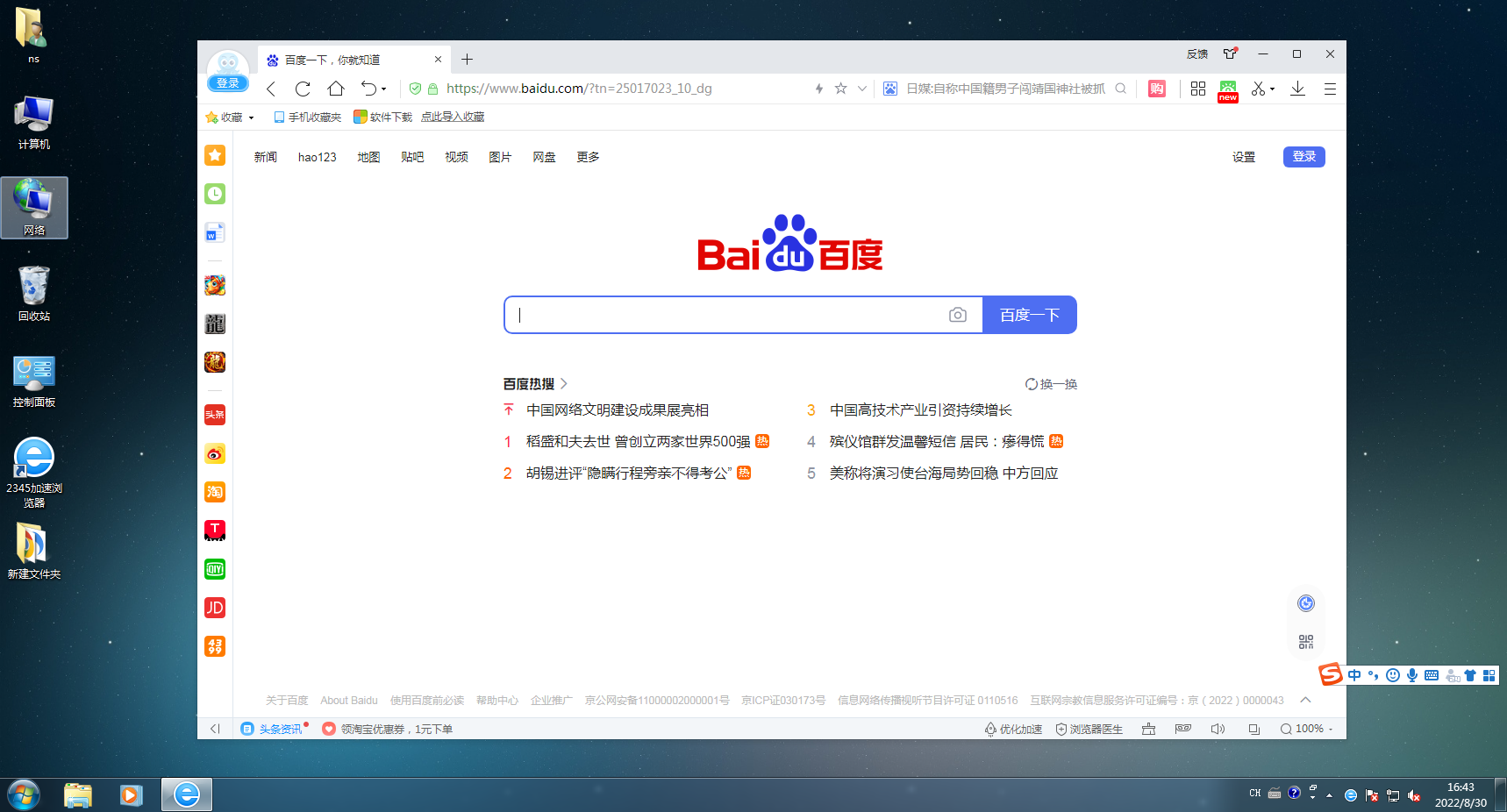Image resolution: width=1507 pixels, height=812 pixels.
Task: Click 优化加速 in status bar
Action: click(x=1013, y=729)
